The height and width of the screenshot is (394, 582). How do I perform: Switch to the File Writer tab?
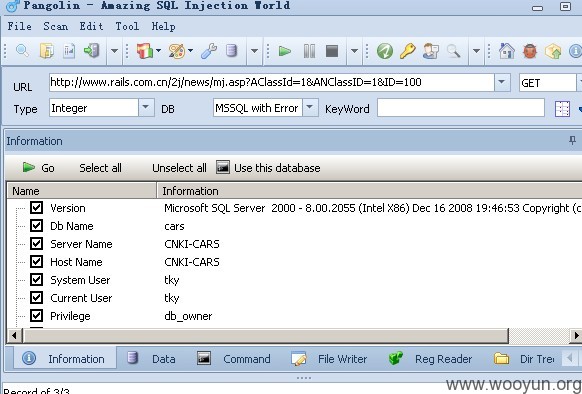point(330,358)
